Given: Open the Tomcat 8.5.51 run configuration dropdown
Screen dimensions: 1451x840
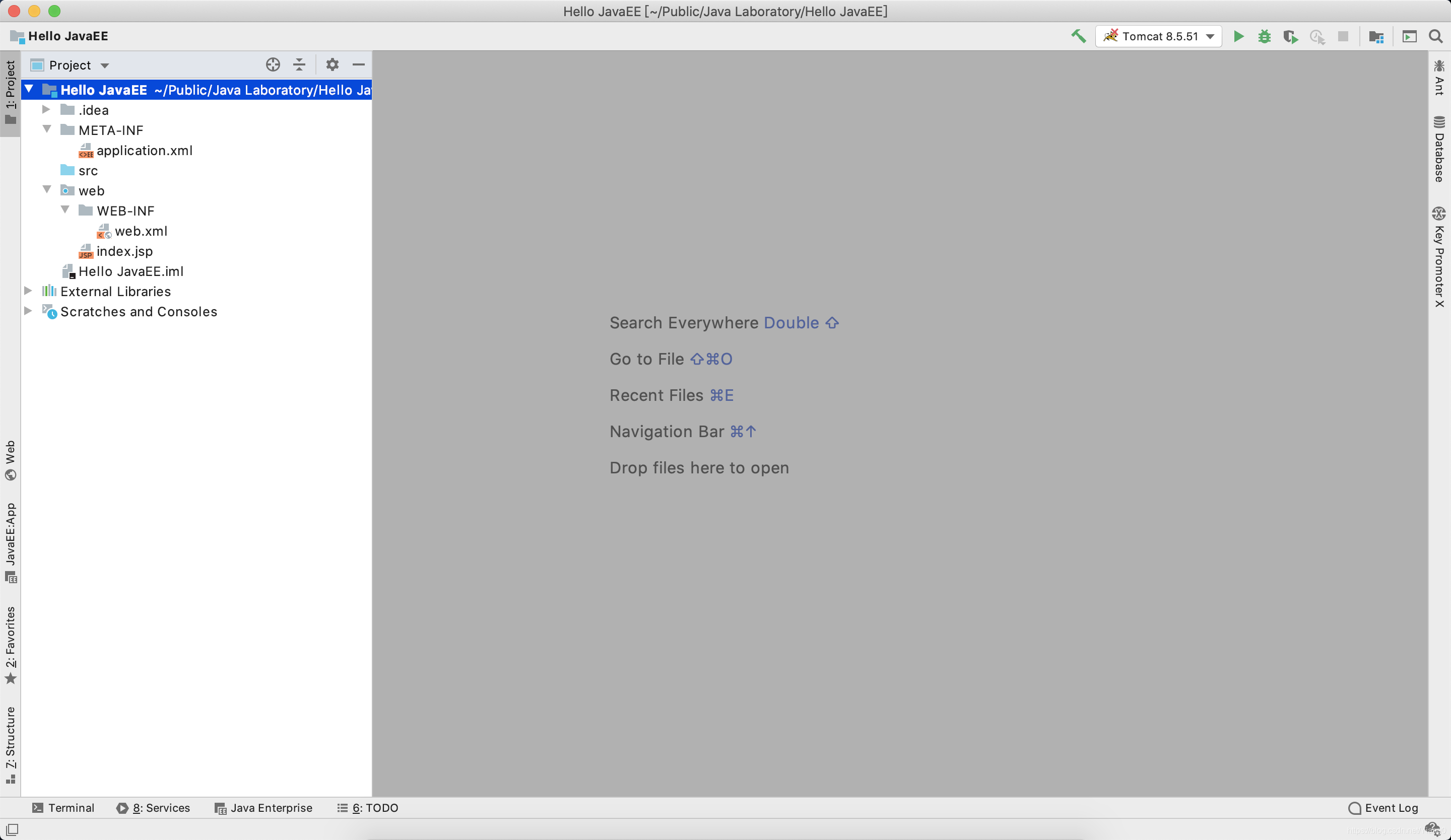Looking at the screenshot, I should tap(1158, 36).
